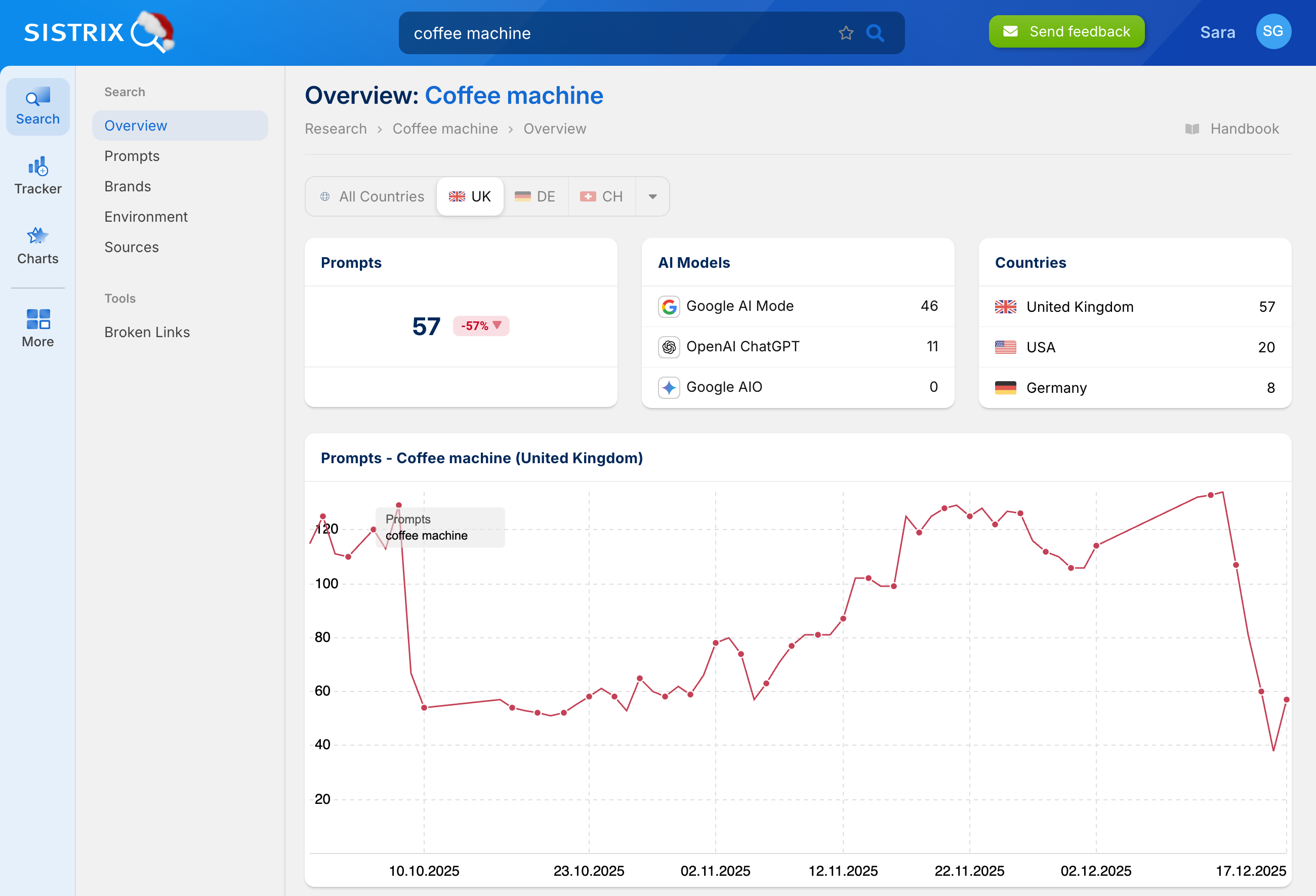Open the Tracker tool from the sidebar
1316x896 pixels.
(x=37, y=175)
